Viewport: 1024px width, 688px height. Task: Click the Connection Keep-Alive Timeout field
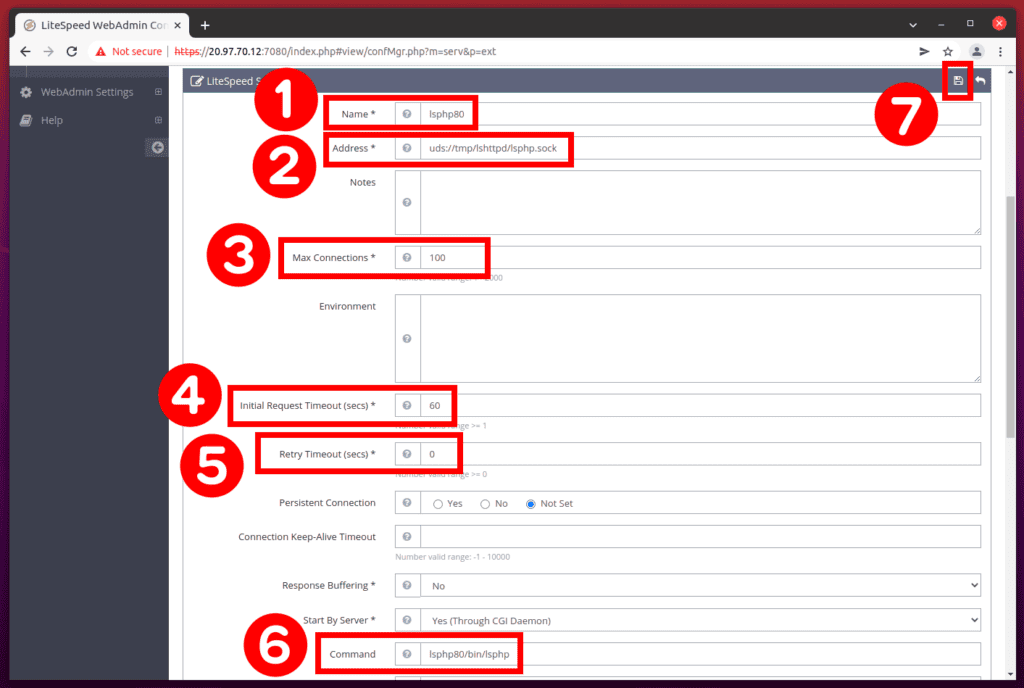[x=701, y=537]
